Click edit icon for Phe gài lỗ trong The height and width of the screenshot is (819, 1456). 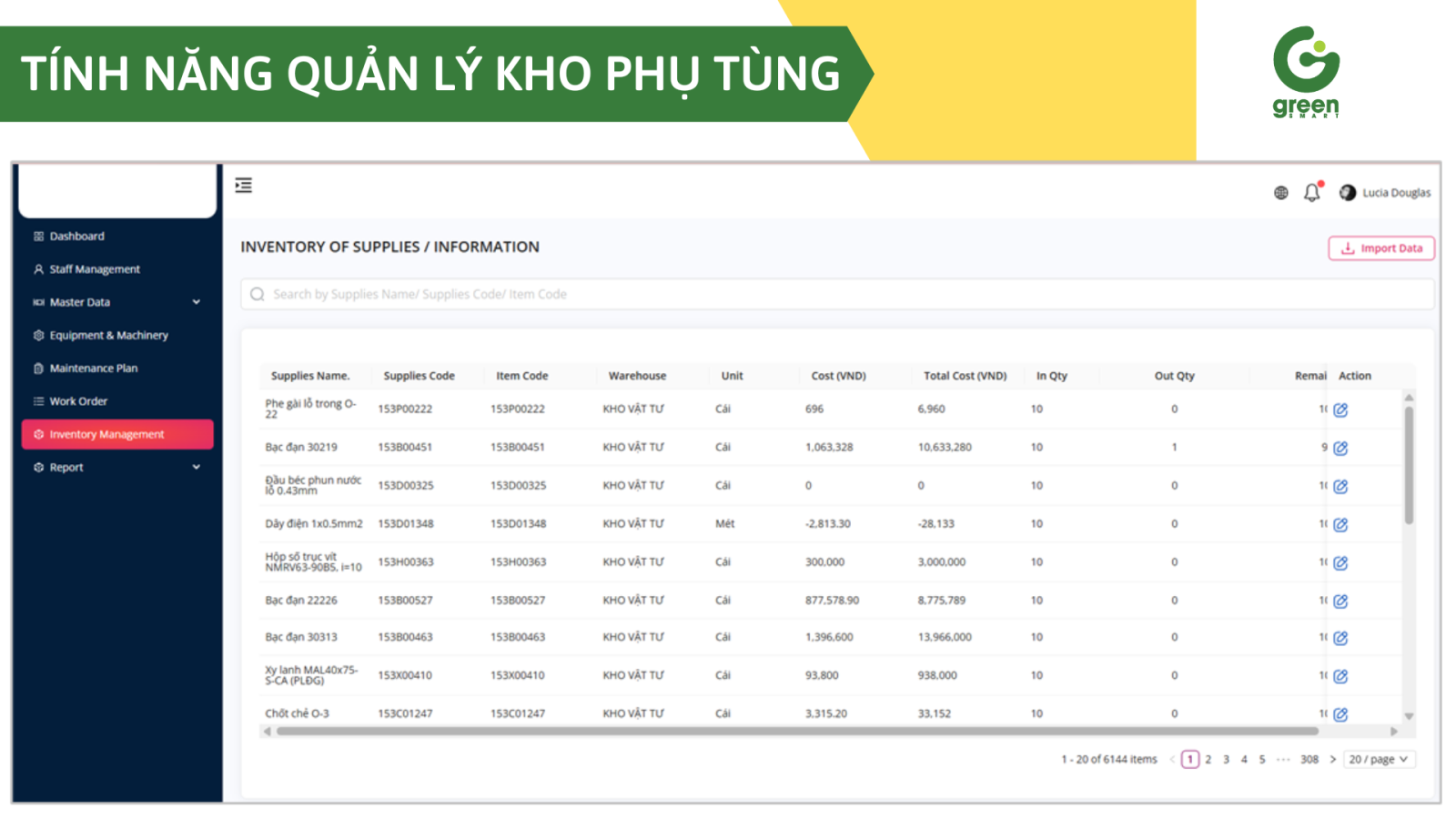[x=1340, y=409]
